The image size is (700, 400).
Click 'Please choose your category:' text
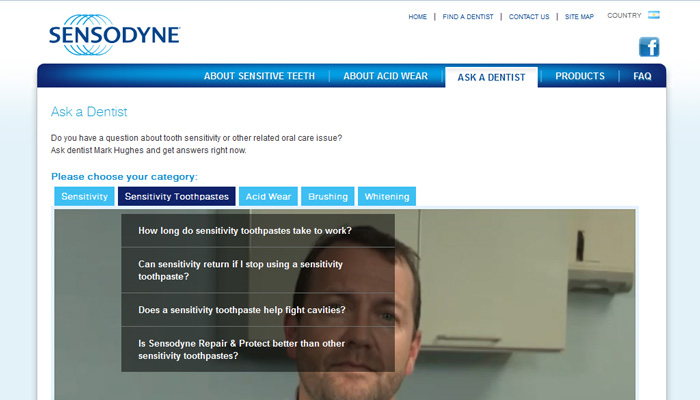(x=124, y=177)
